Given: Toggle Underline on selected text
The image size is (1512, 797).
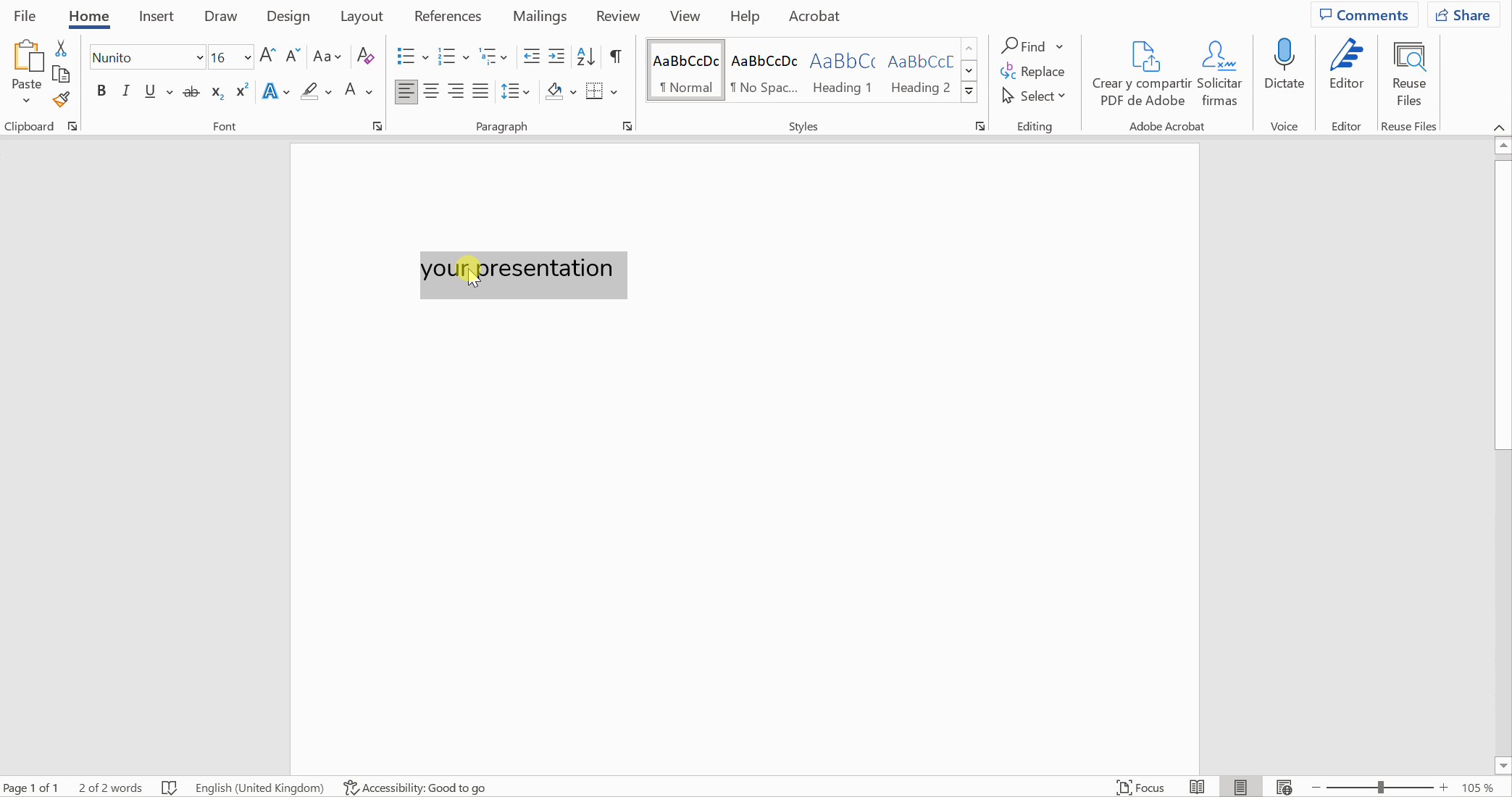Looking at the screenshot, I should (150, 91).
